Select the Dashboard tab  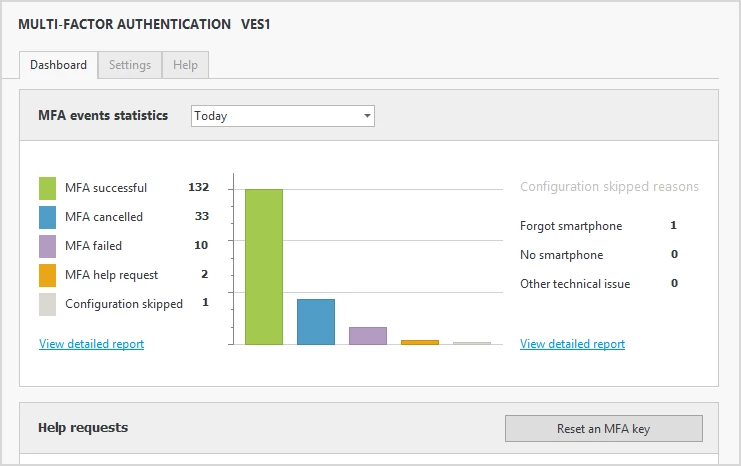click(58, 65)
